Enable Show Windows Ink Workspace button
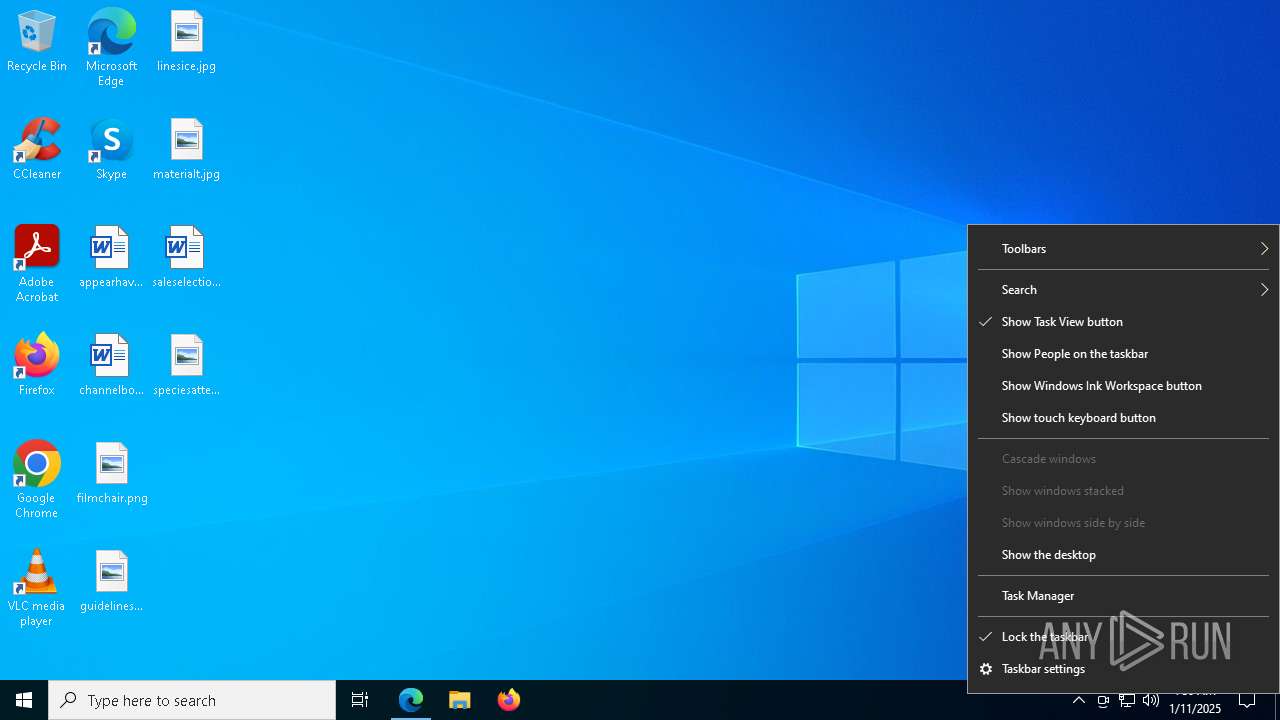The image size is (1280, 720). [1123, 386]
